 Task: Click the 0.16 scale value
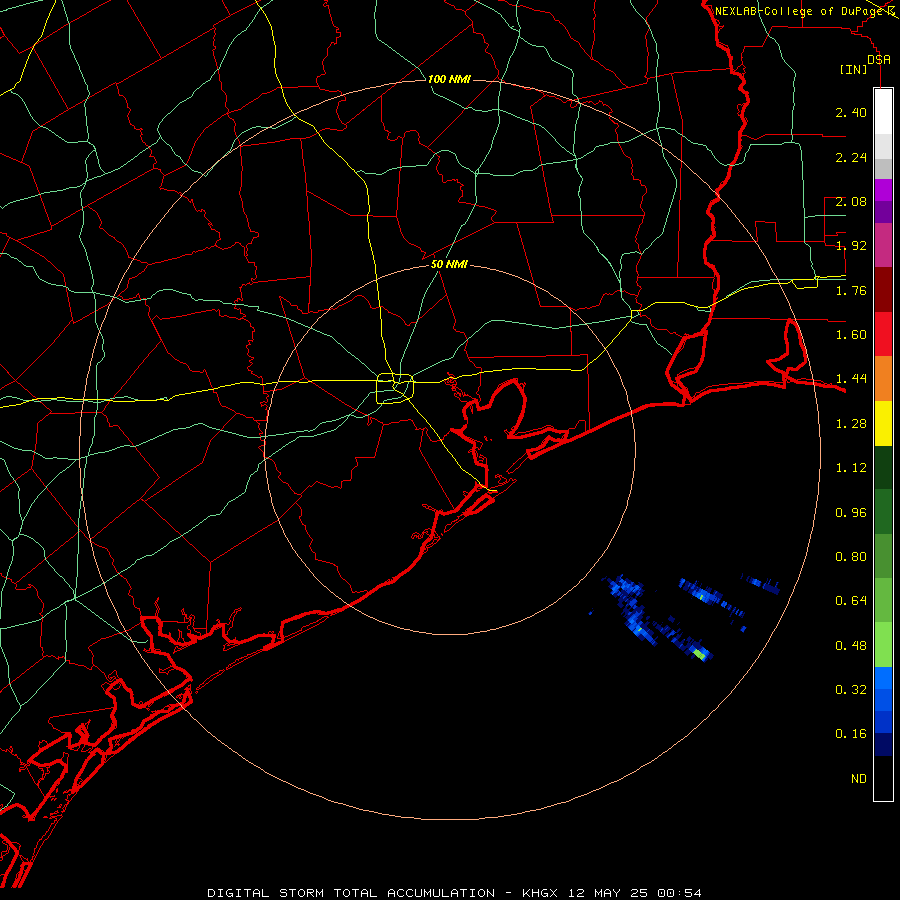point(851,734)
